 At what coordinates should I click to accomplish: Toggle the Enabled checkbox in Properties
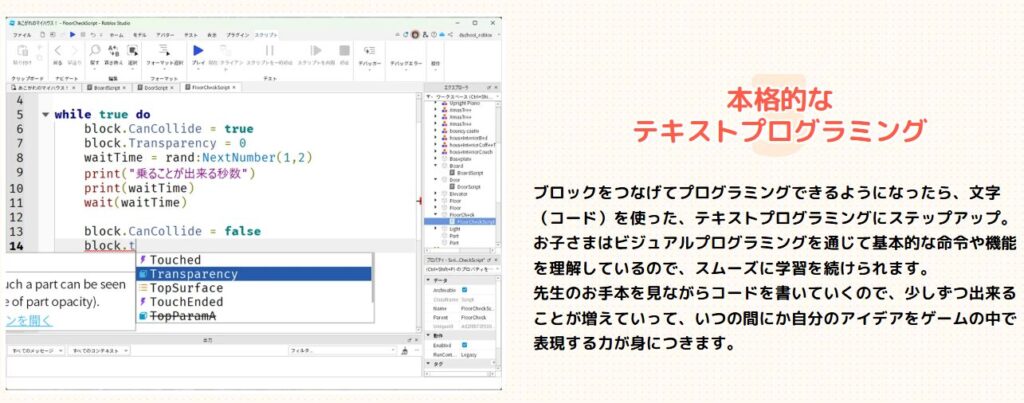point(465,345)
